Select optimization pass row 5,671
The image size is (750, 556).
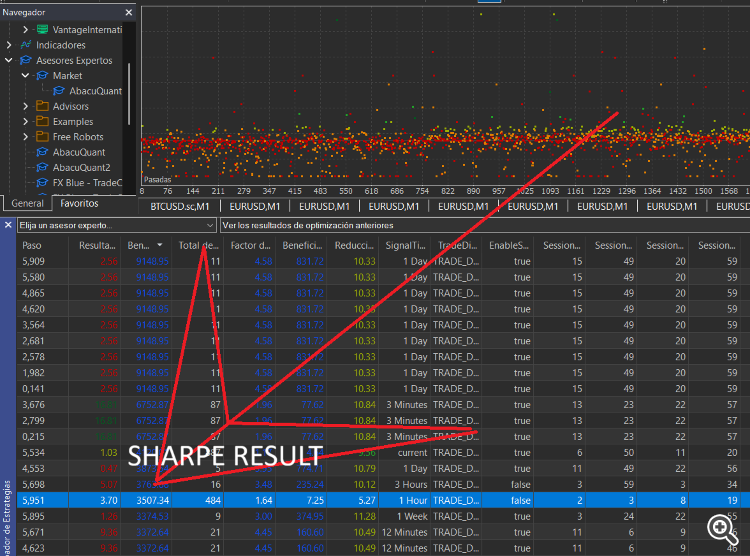pos(383,533)
